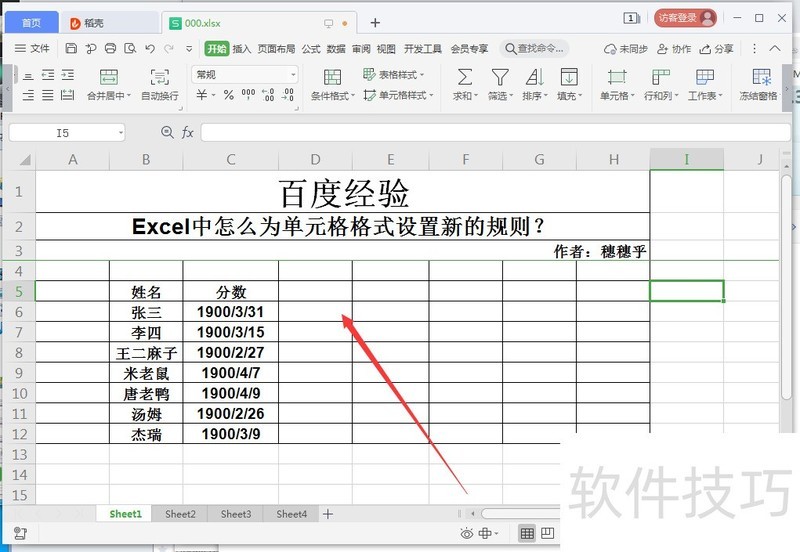Click the insert function fx icon

(x=187, y=133)
